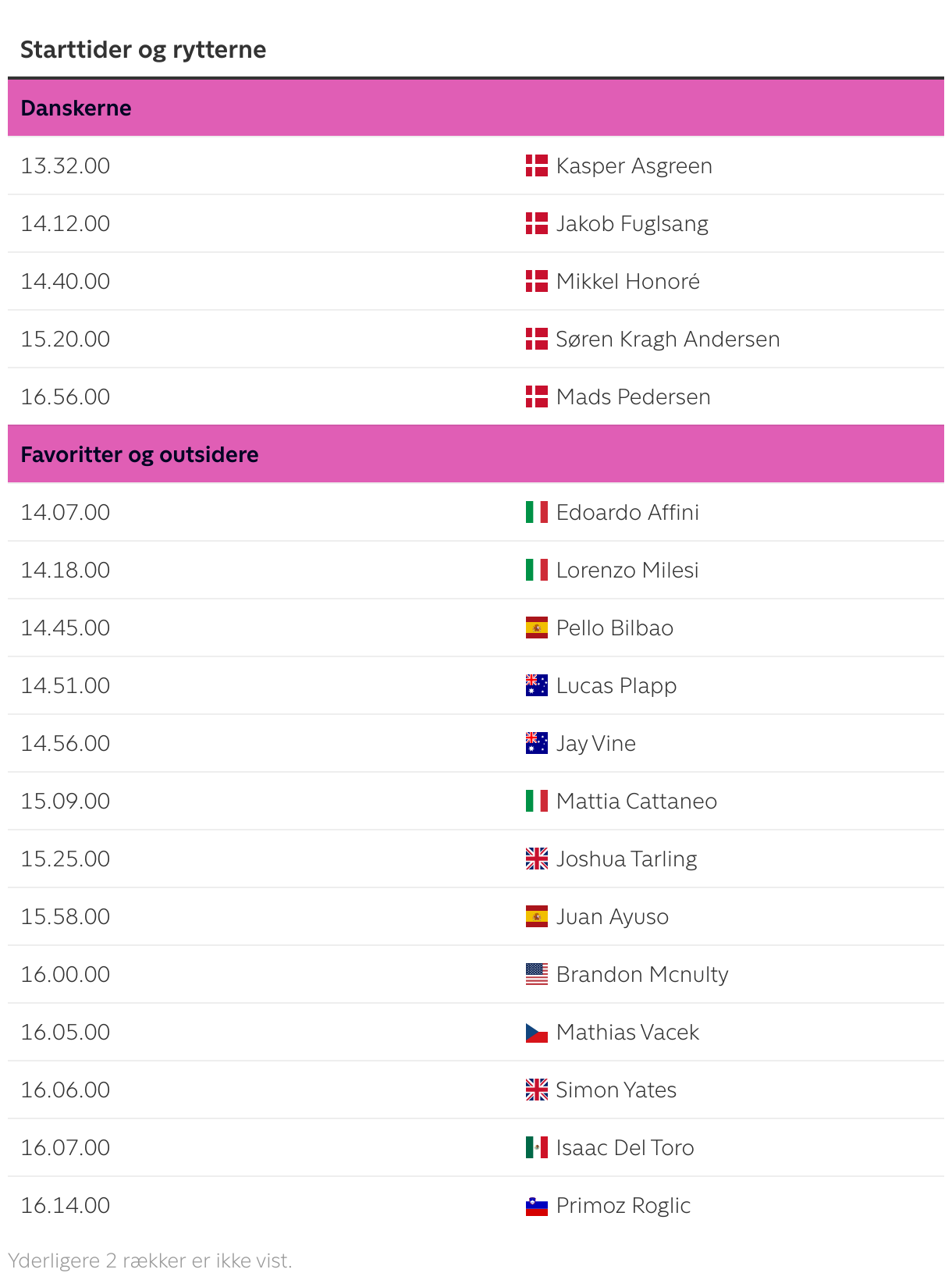The width and height of the screenshot is (952, 1280).
Task: Click the Simon Yates rider name
Action: pyautogui.click(x=616, y=1090)
